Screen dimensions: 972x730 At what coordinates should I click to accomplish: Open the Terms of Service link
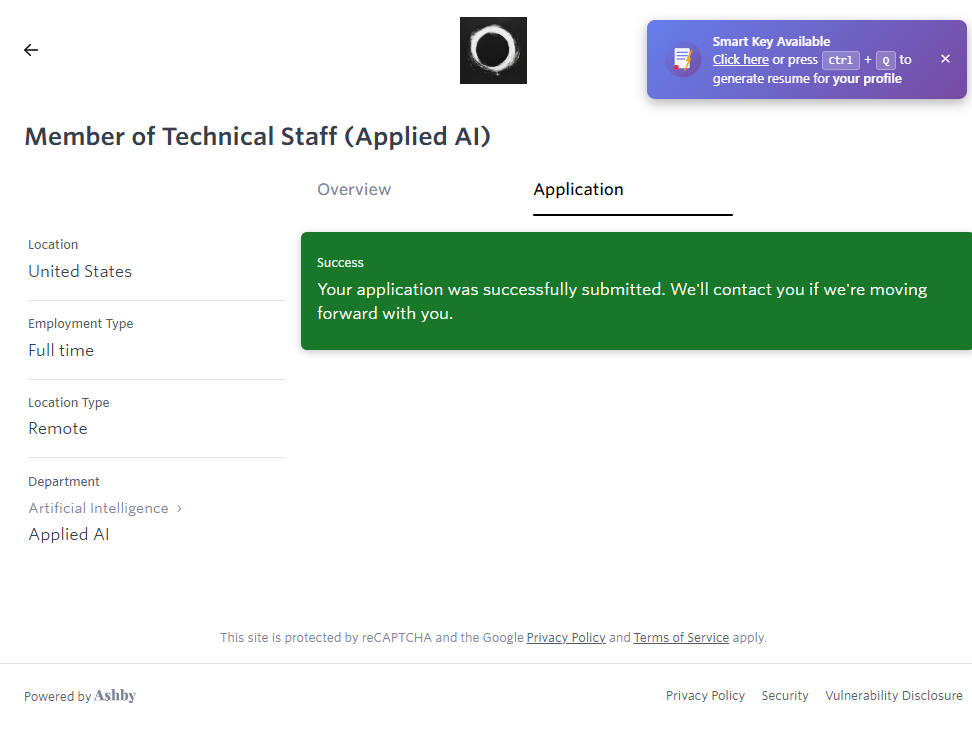tap(681, 637)
